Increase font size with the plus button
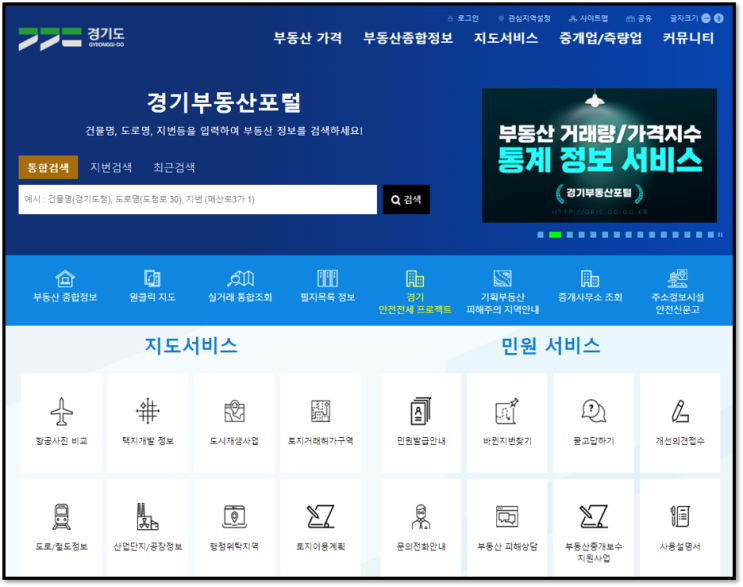The height and width of the screenshot is (587, 743). point(719,18)
